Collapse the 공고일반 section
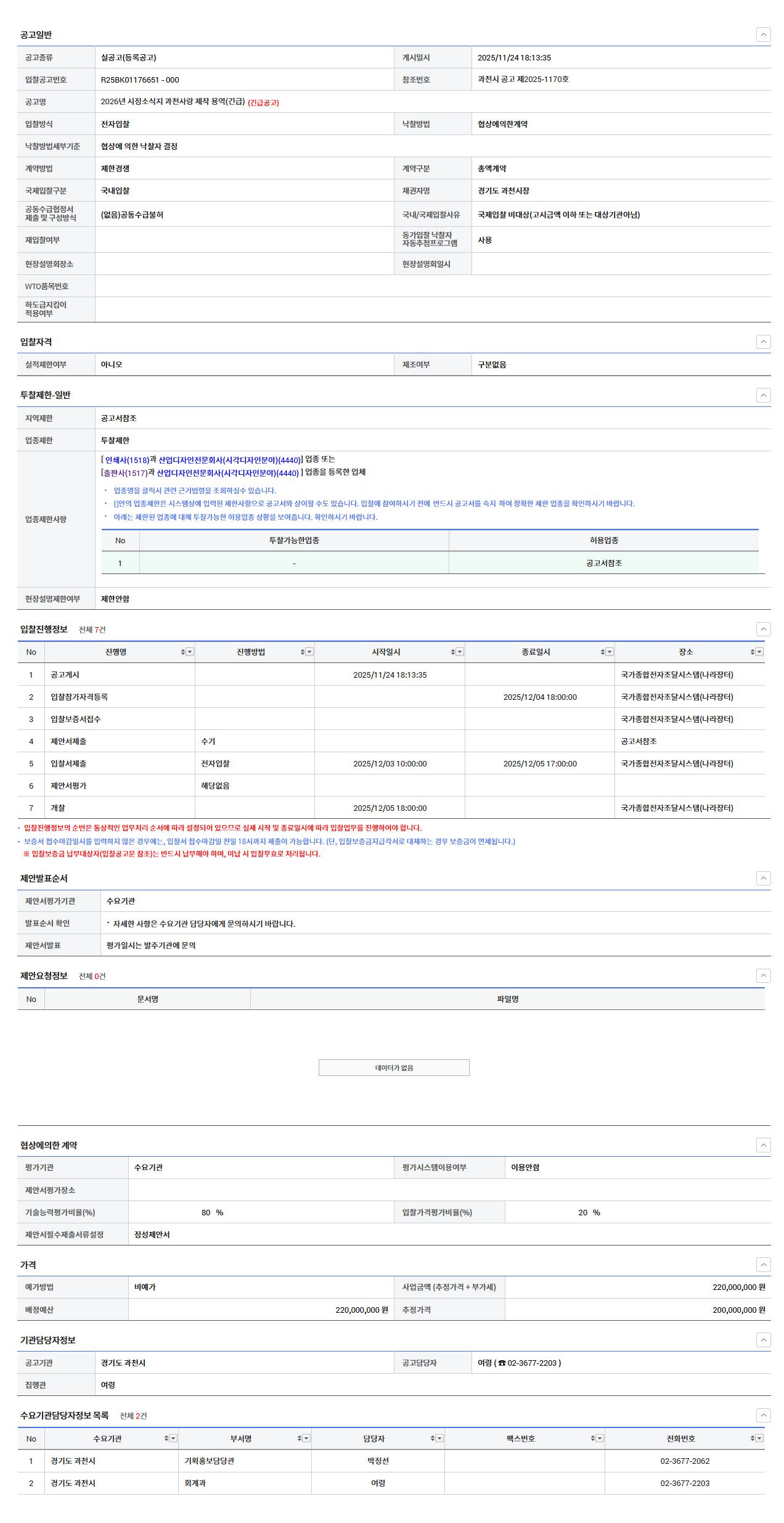784x1523 pixels. click(x=763, y=35)
